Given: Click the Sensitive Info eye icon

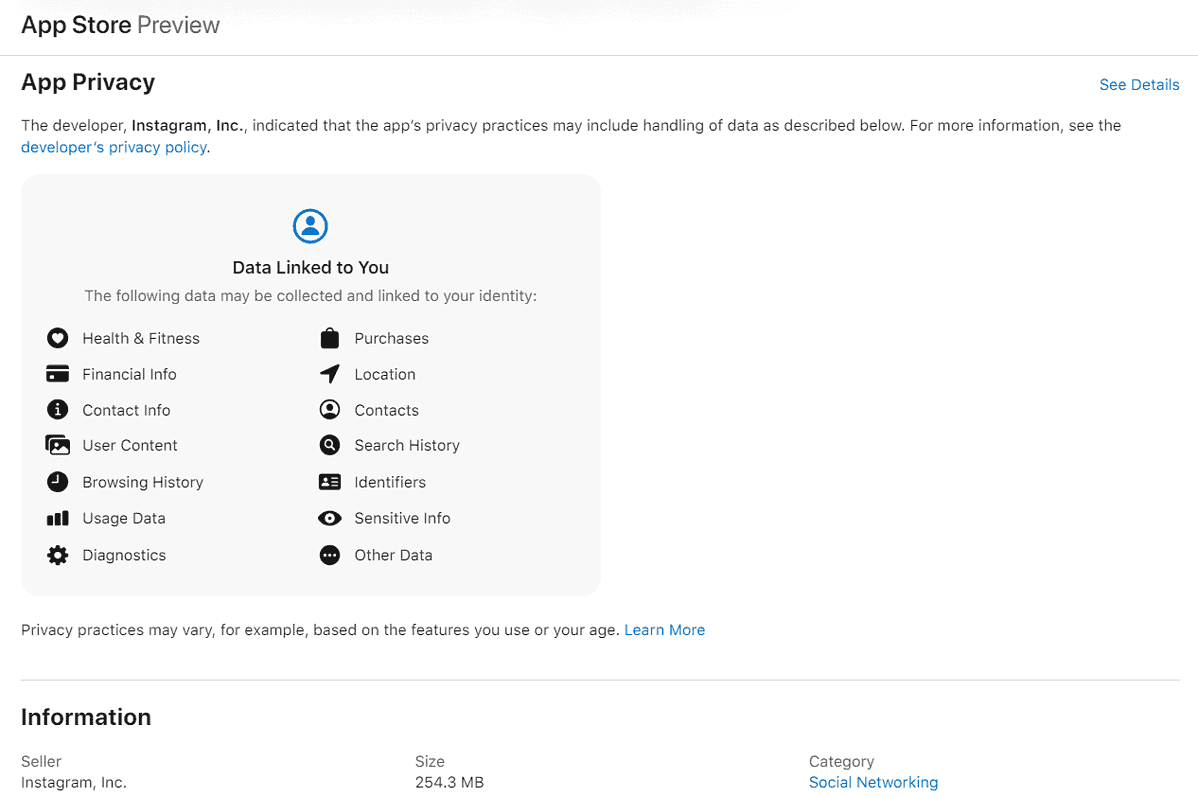Looking at the screenshot, I should (x=329, y=518).
